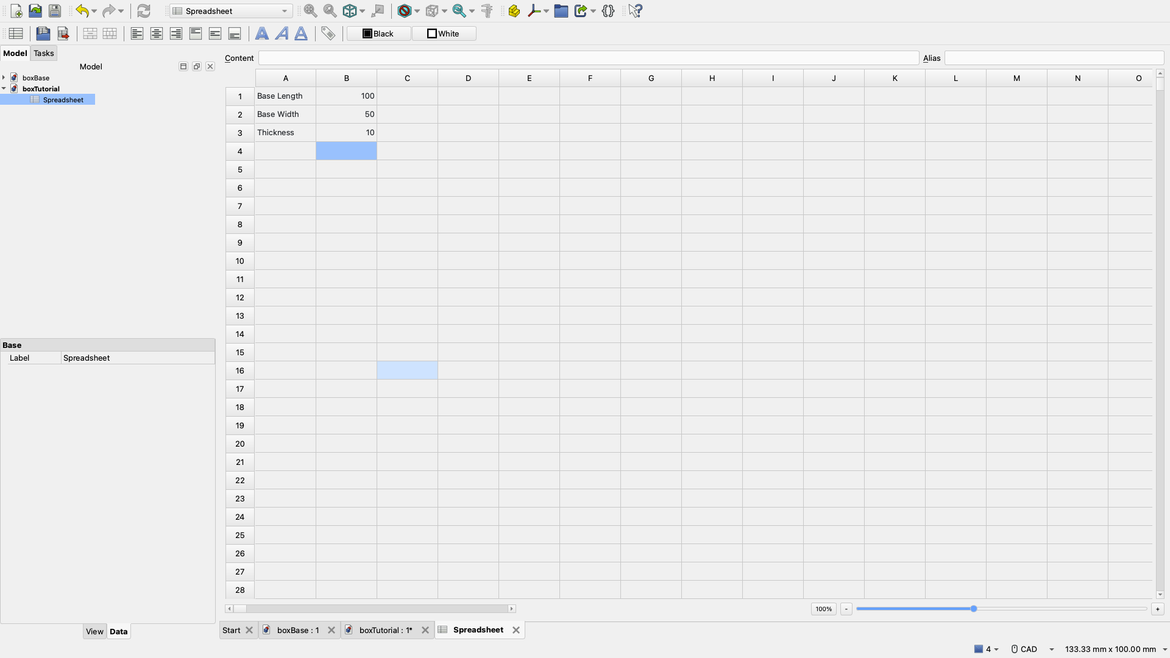Expand the boxBase tree item
The height and width of the screenshot is (658, 1170).
(x=4, y=77)
